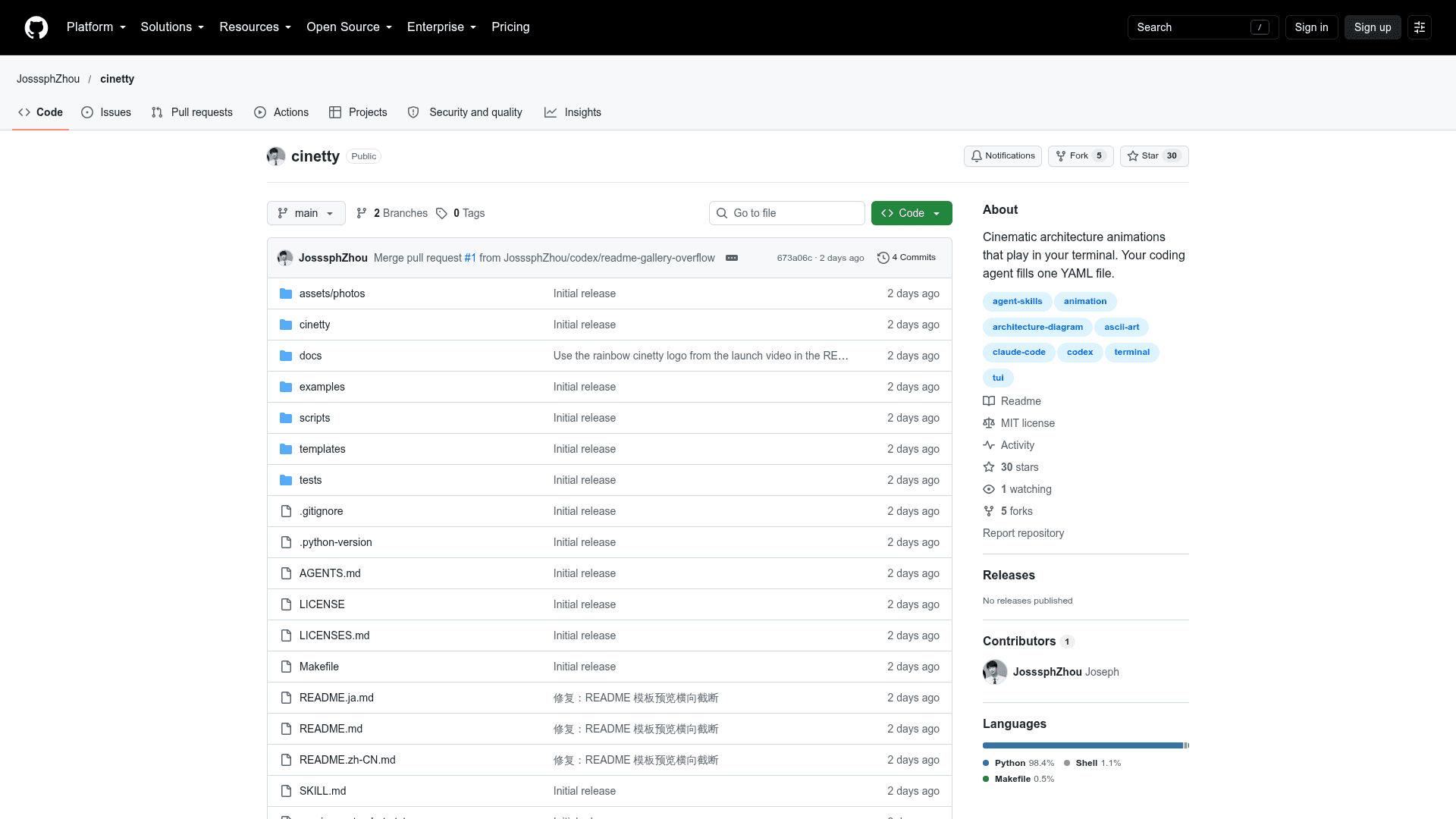
Task: Open pull request #1 link in commit message
Action: [470, 258]
